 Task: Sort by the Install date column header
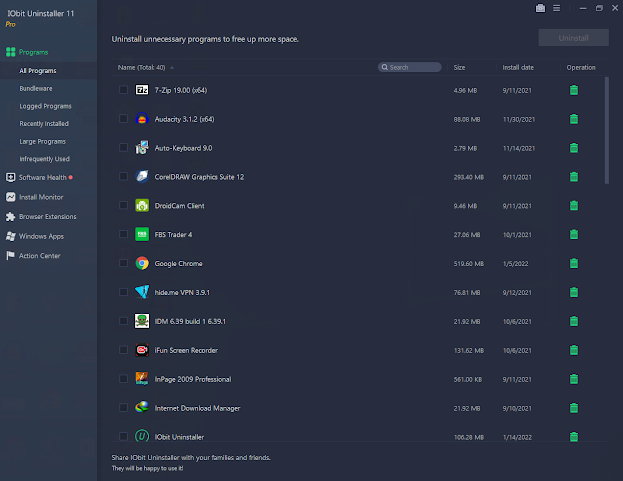click(518, 68)
